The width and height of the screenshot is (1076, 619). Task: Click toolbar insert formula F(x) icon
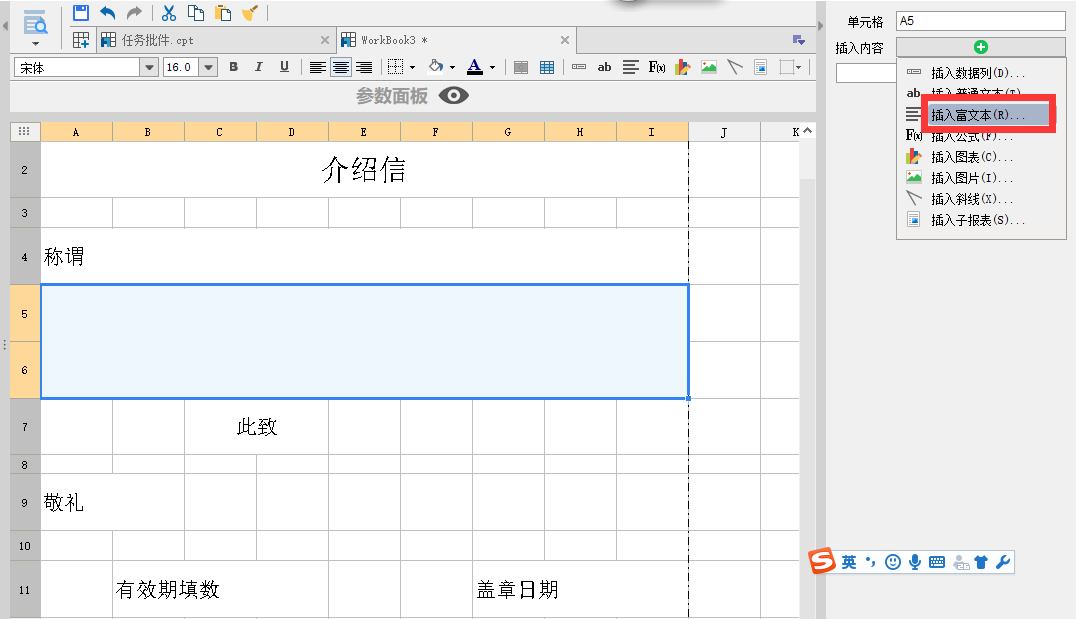[x=657, y=67]
